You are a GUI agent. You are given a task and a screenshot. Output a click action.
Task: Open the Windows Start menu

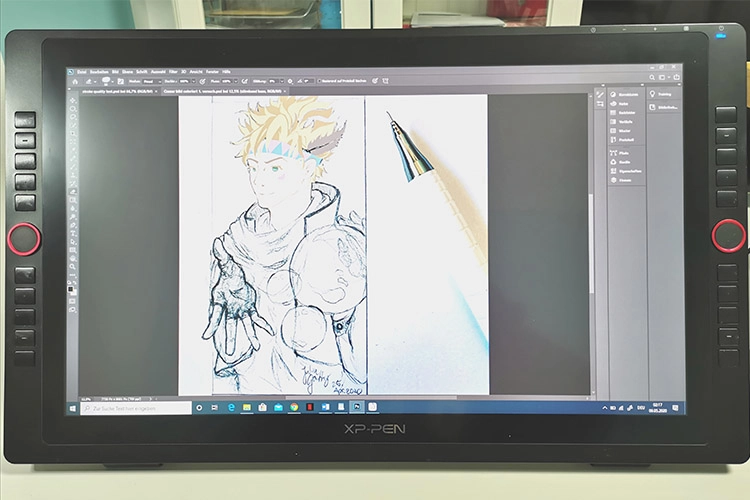[73, 408]
